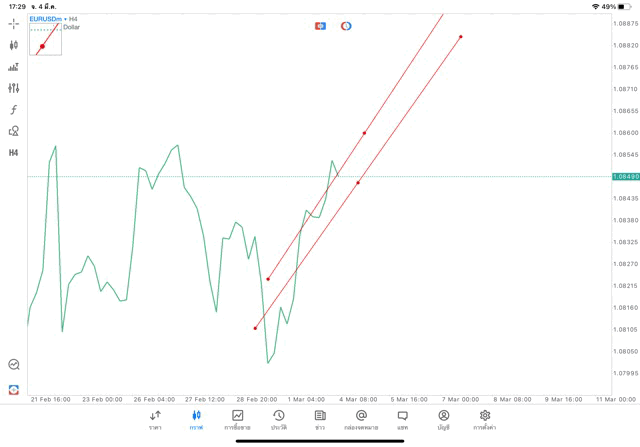Open the drawing objects shapes tool
640x447 pixels.
(x=14, y=131)
